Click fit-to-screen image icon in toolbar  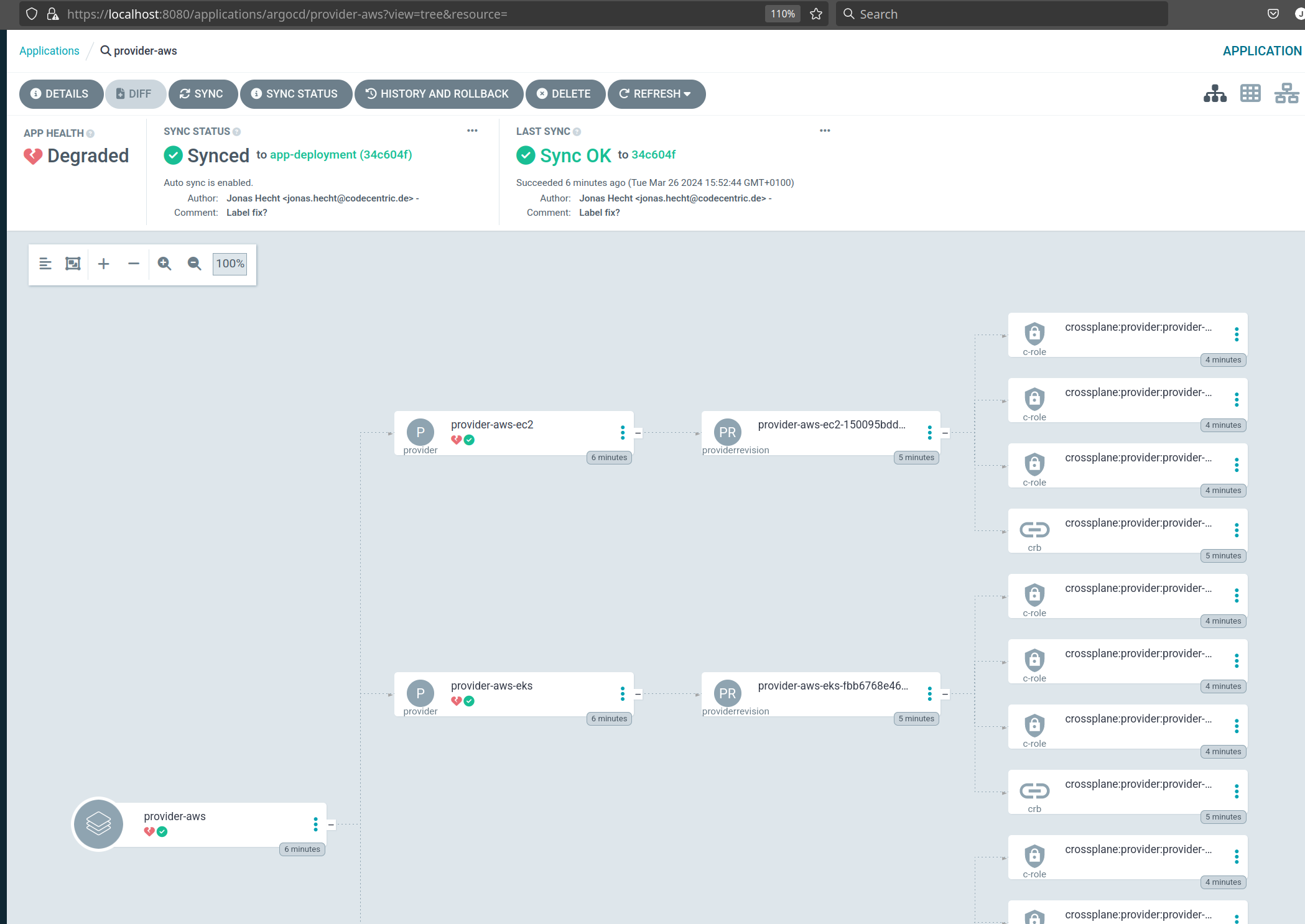tap(73, 264)
